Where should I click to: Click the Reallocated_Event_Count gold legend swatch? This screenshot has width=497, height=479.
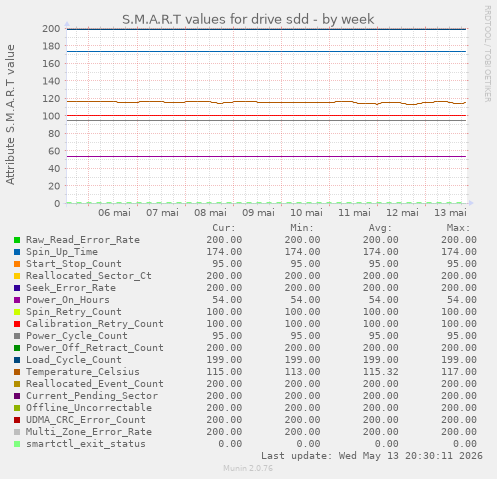coord(17,384)
